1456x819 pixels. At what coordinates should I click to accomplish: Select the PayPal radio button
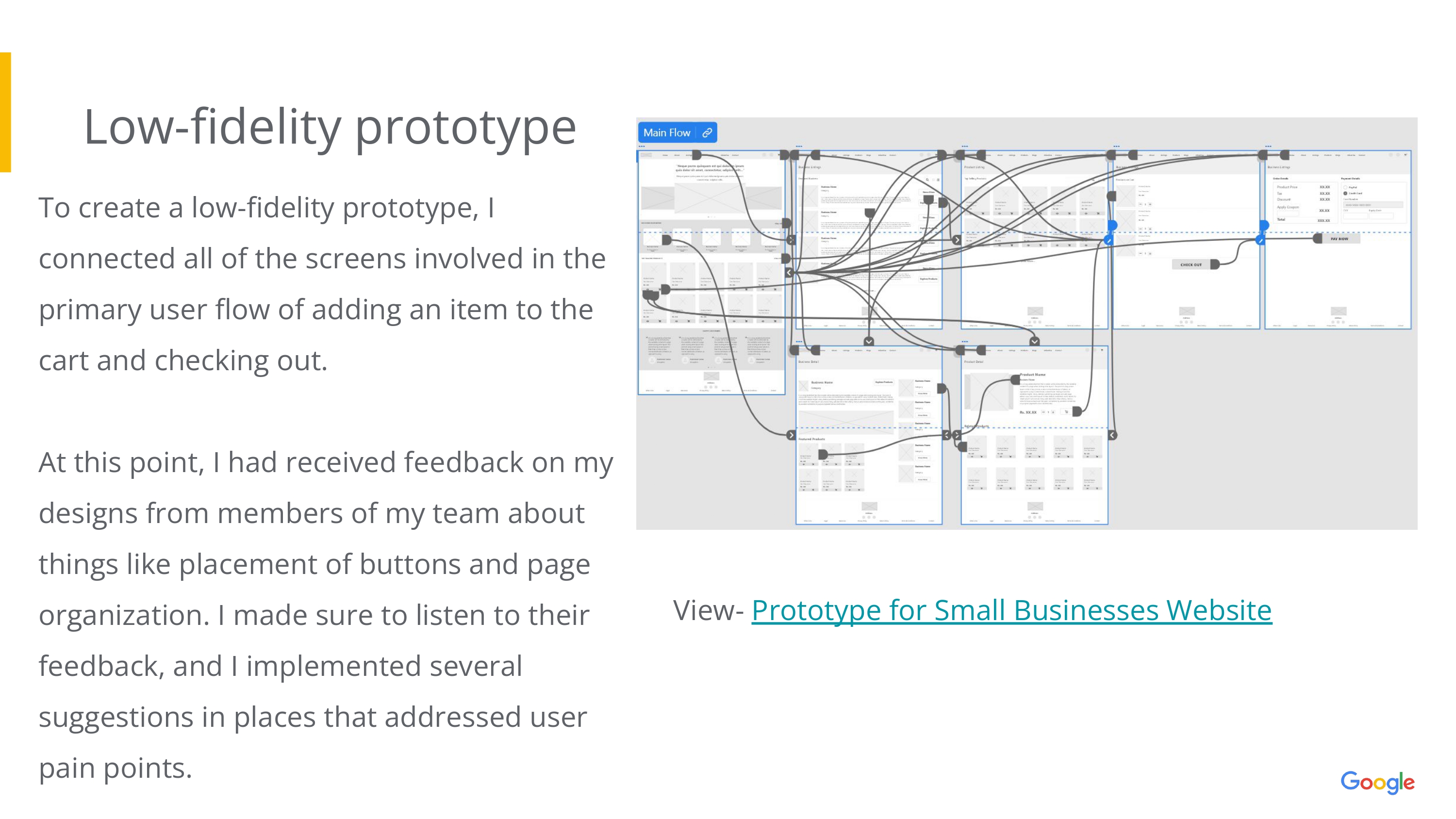[1346, 187]
